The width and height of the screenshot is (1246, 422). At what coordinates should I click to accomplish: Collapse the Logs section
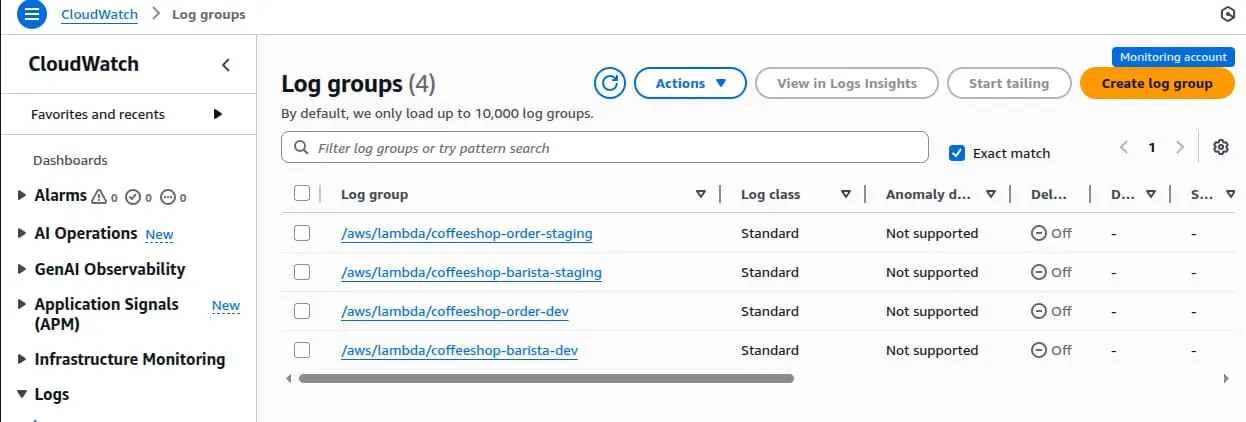tap(22, 394)
